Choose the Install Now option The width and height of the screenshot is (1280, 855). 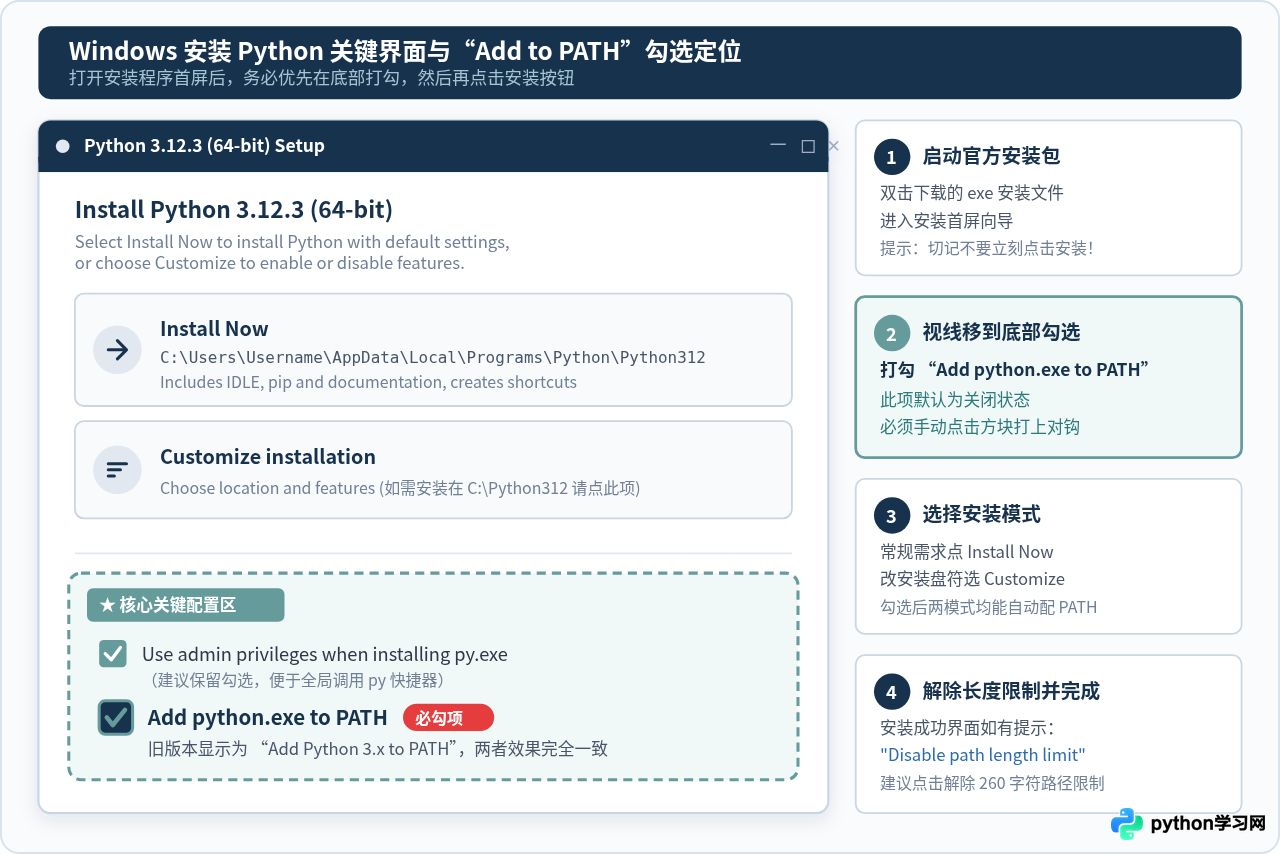click(433, 350)
